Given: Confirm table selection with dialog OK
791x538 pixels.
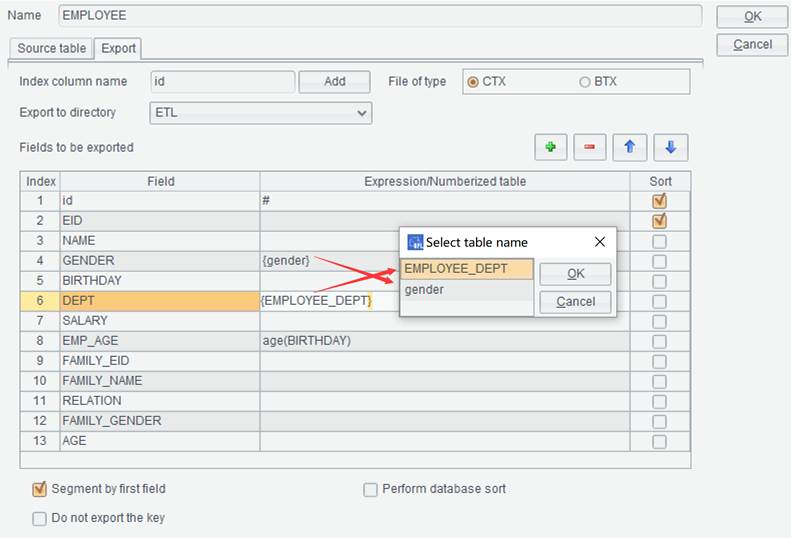Looking at the screenshot, I should [575, 274].
